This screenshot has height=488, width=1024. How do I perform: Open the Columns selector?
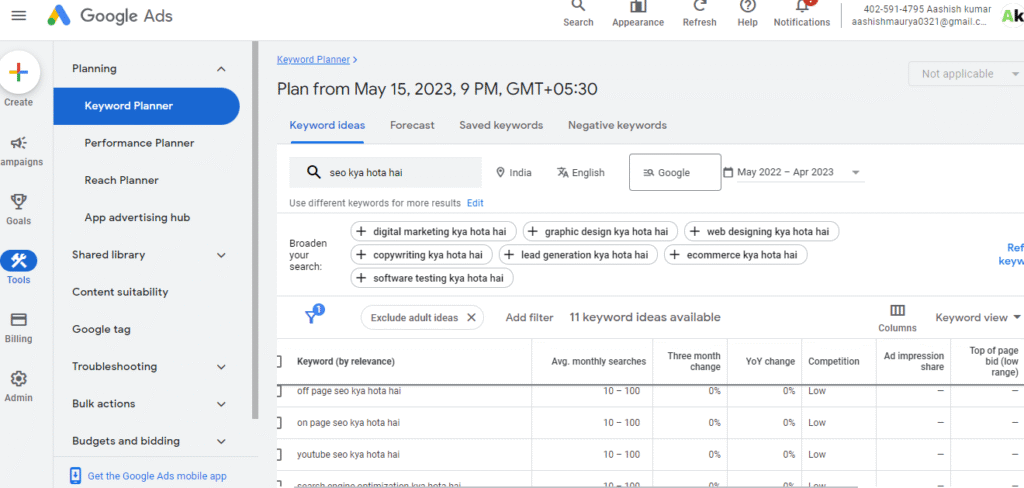point(897,317)
